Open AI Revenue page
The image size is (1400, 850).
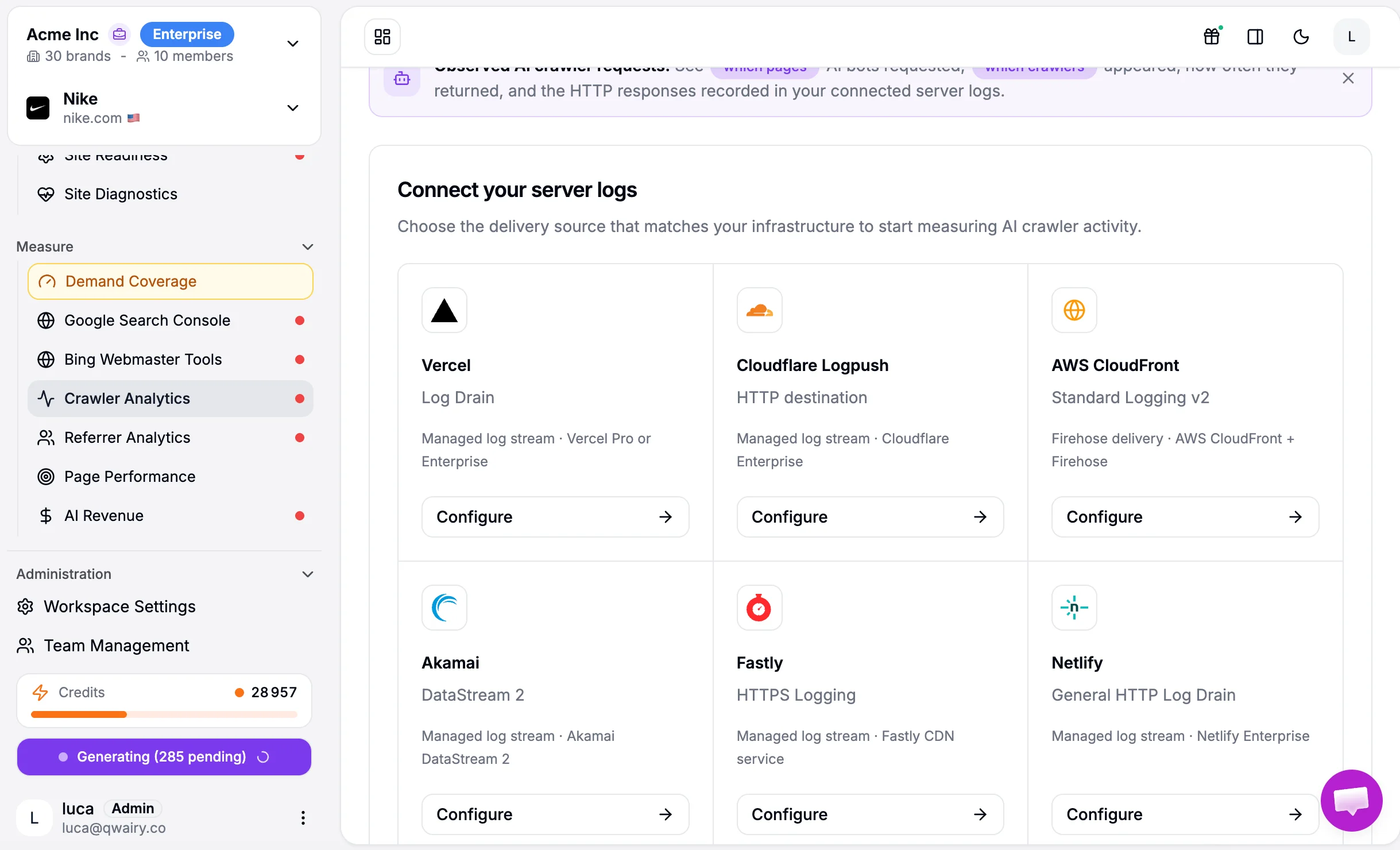point(171,516)
